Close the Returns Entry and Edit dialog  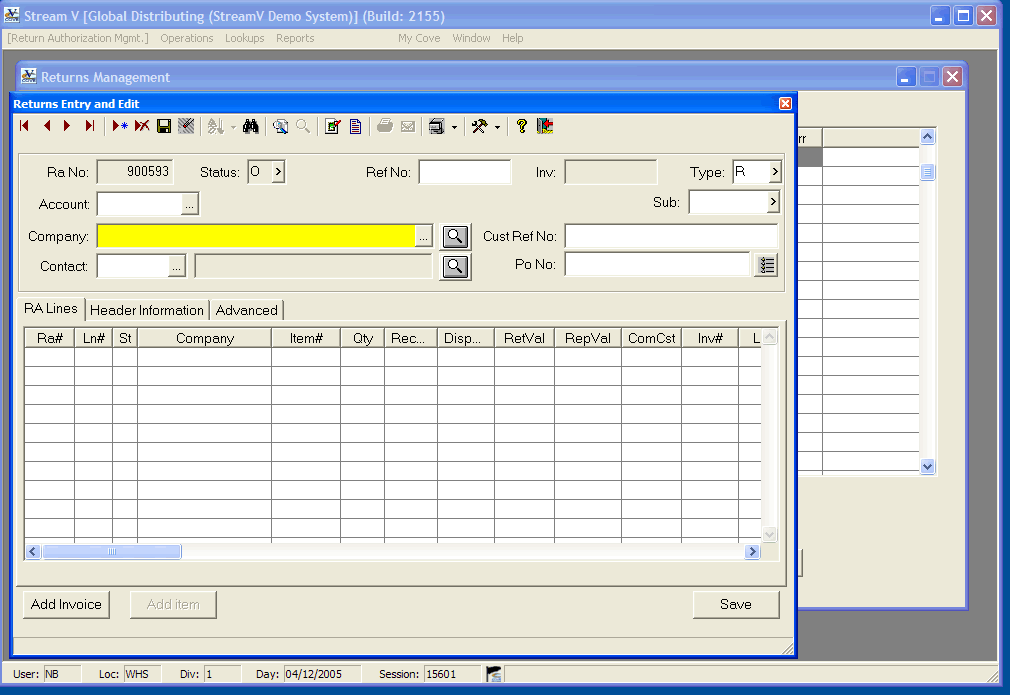785,104
